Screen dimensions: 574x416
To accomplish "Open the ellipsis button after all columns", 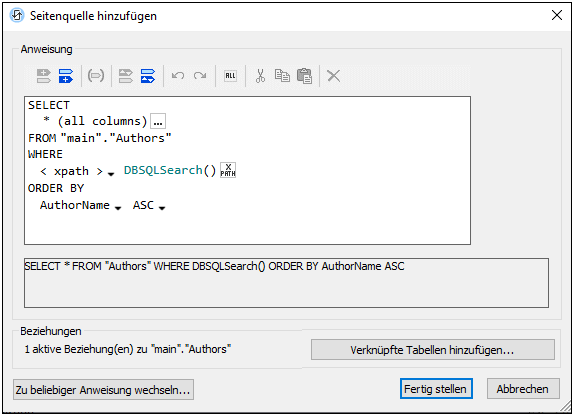I will [x=158, y=121].
